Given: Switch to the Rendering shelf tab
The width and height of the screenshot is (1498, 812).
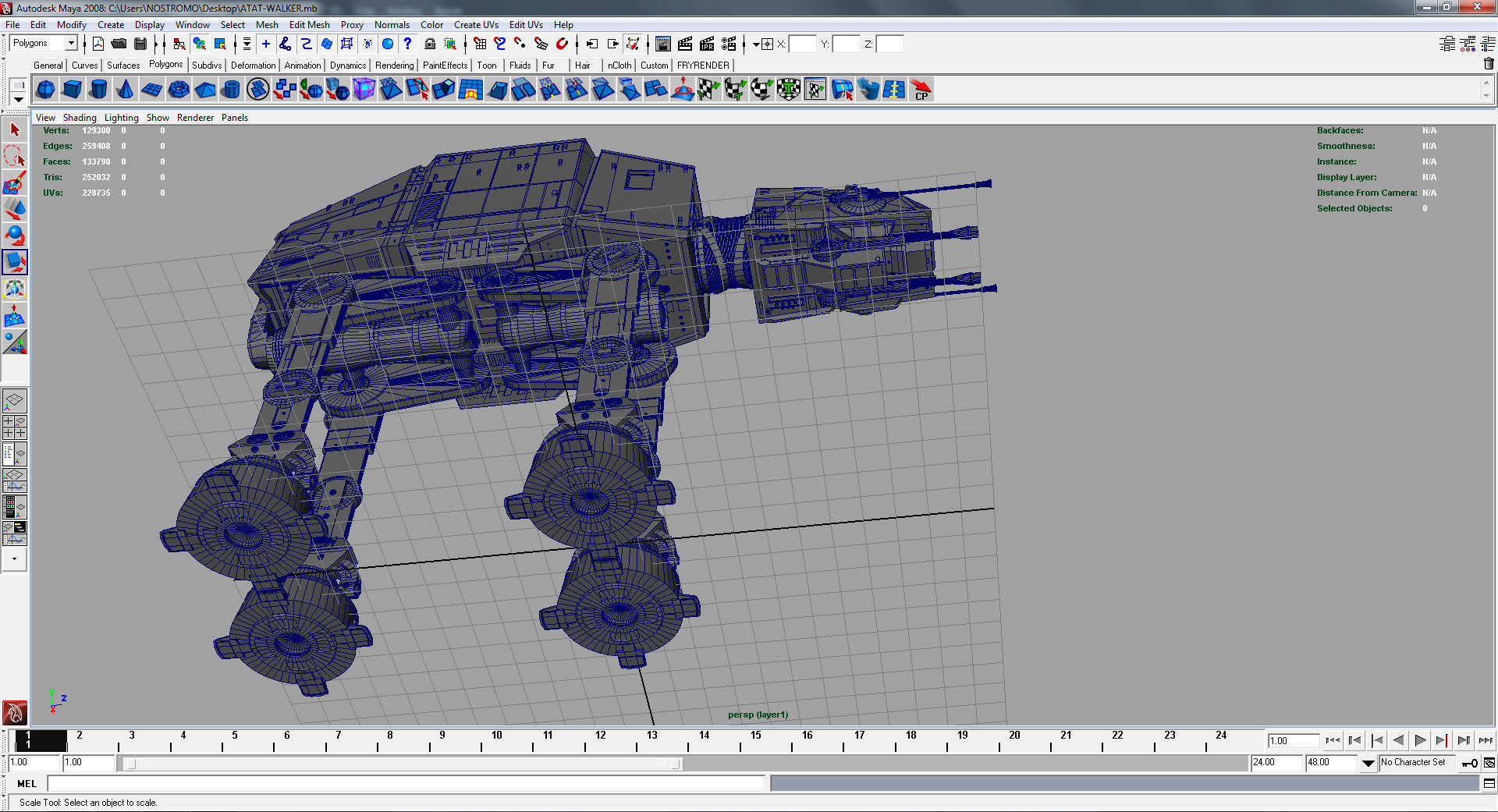Looking at the screenshot, I should coord(394,66).
